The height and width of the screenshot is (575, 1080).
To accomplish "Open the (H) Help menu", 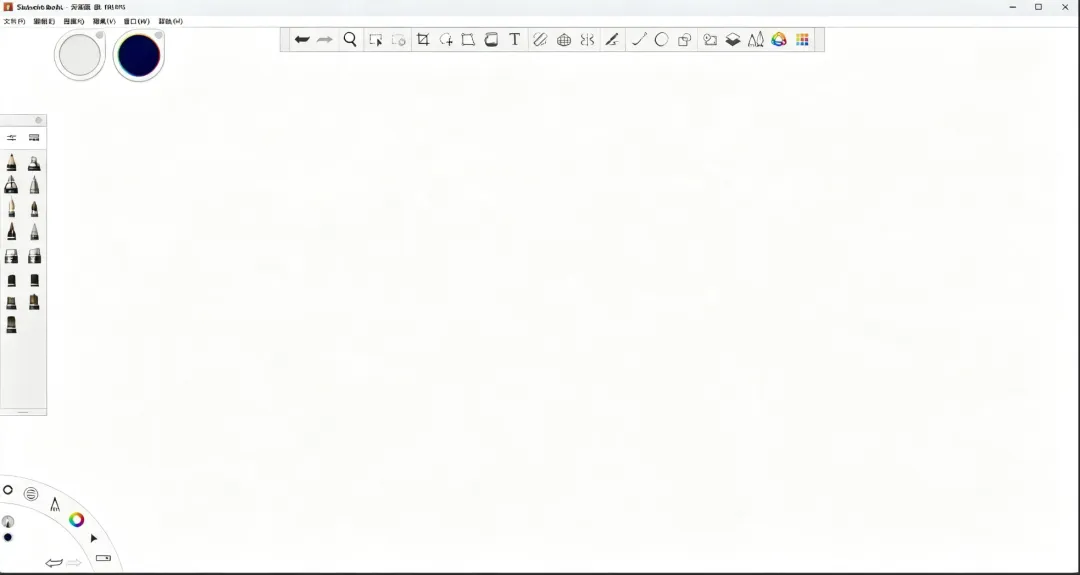I will coord(171,21).
